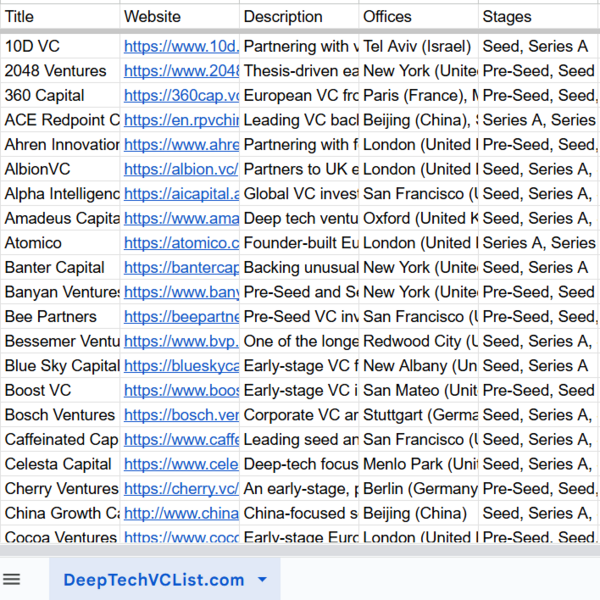Open the blueskyca website link
600x600 pixels.
click(181, 365)
